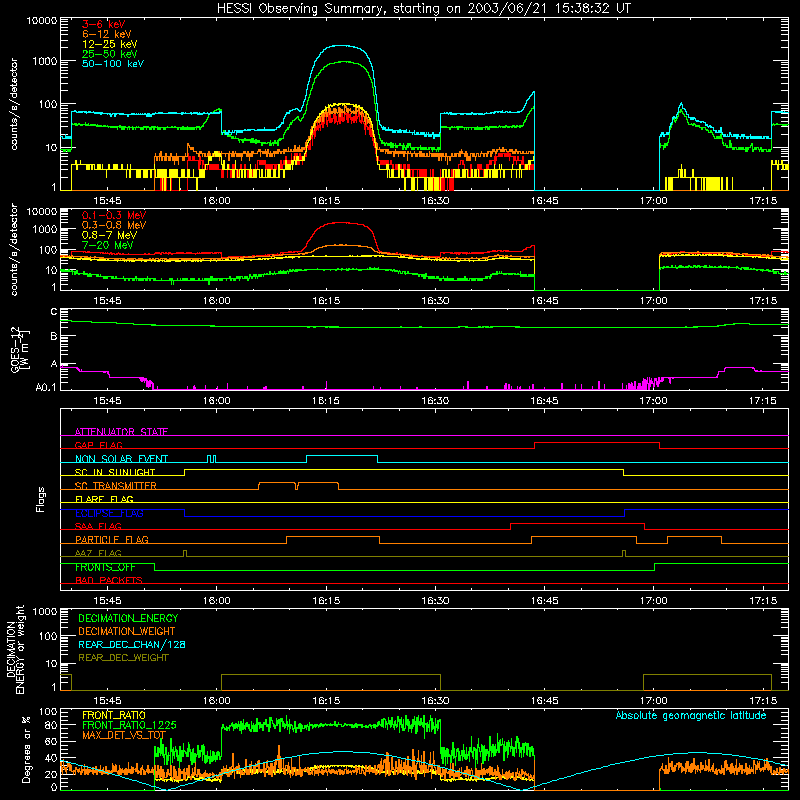Click the C class level on GOES axis
The image size is (800, 800).
(54, 312)
